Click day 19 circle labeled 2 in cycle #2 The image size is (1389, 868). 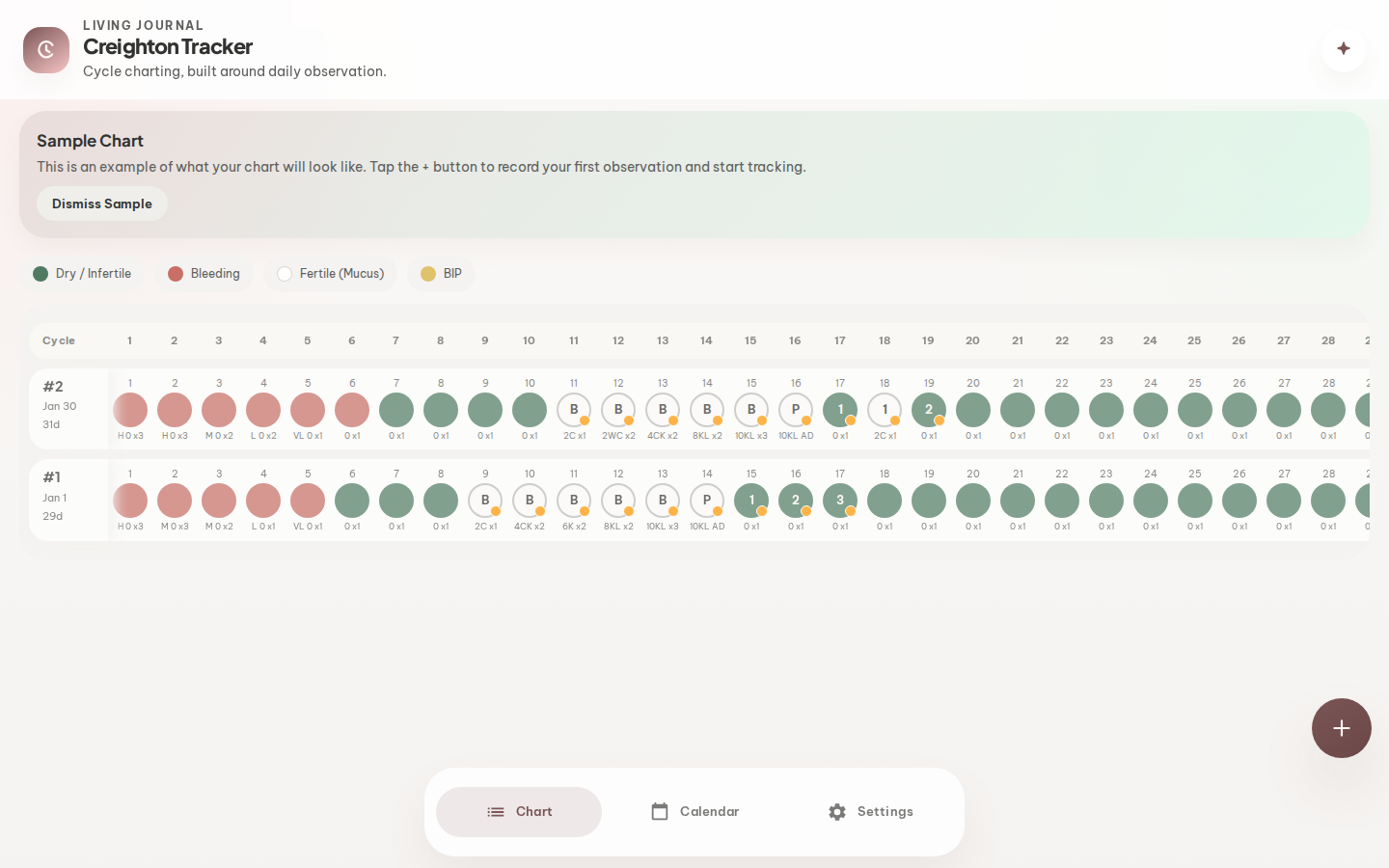coord(929,410)
